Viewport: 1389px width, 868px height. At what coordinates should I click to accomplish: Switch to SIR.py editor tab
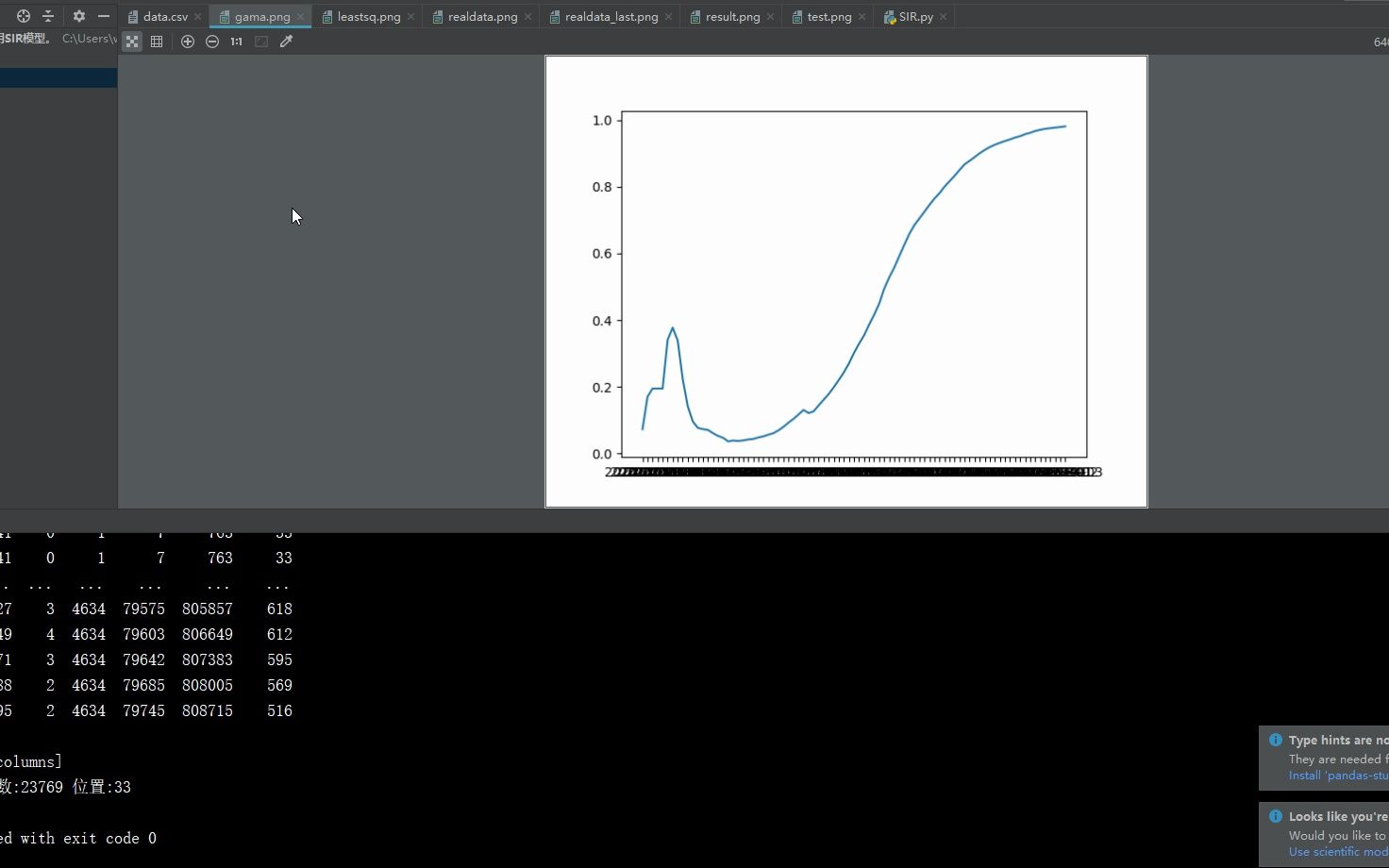point(916,17)
